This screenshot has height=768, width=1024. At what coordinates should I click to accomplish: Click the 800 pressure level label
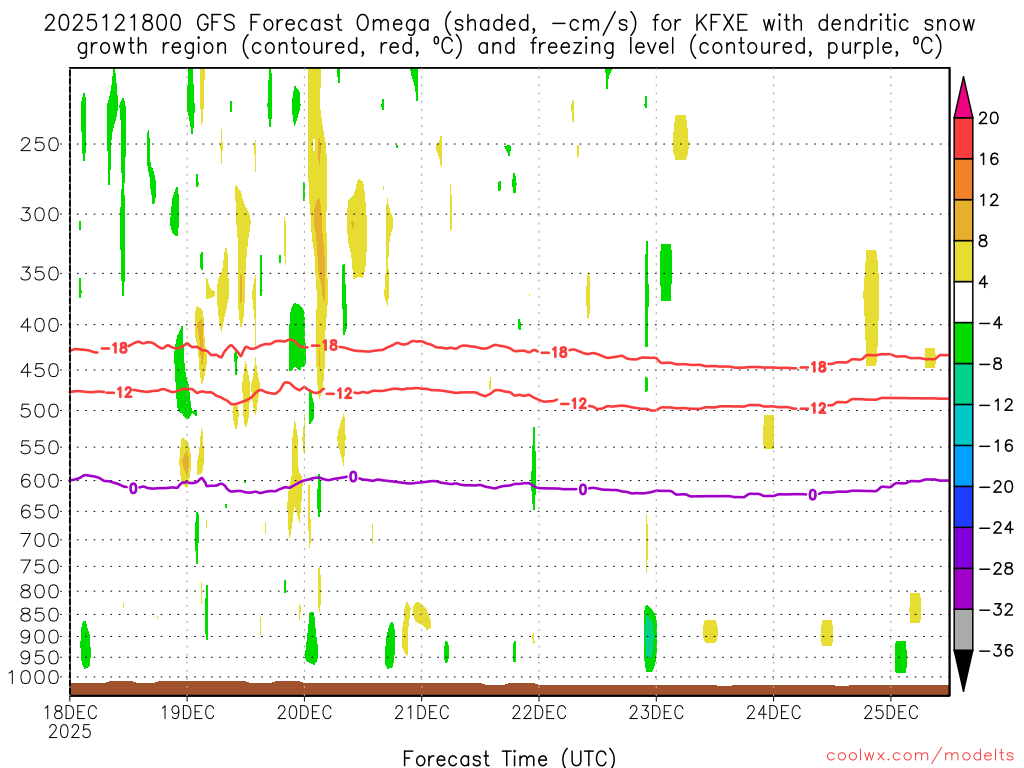pos(40,591)
